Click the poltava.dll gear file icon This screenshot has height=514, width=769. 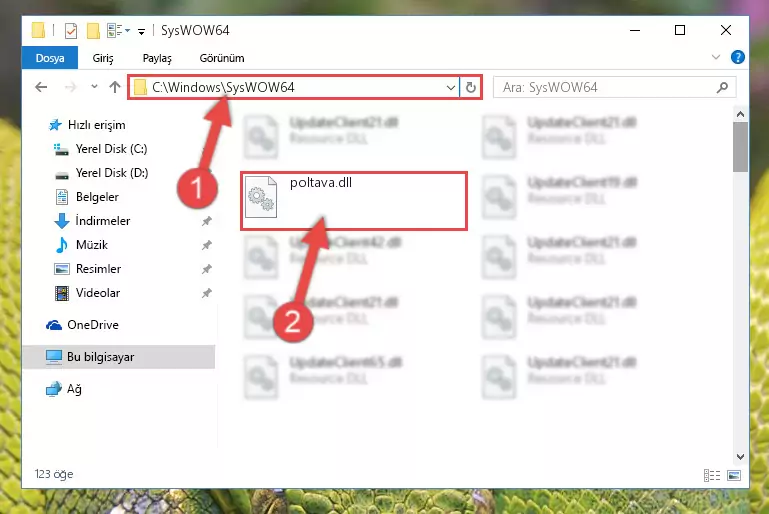261,197
